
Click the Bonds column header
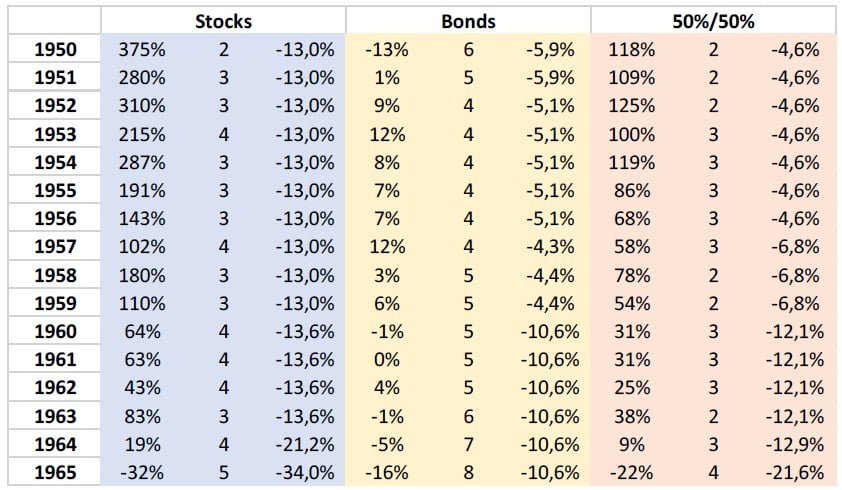point(468,20)
